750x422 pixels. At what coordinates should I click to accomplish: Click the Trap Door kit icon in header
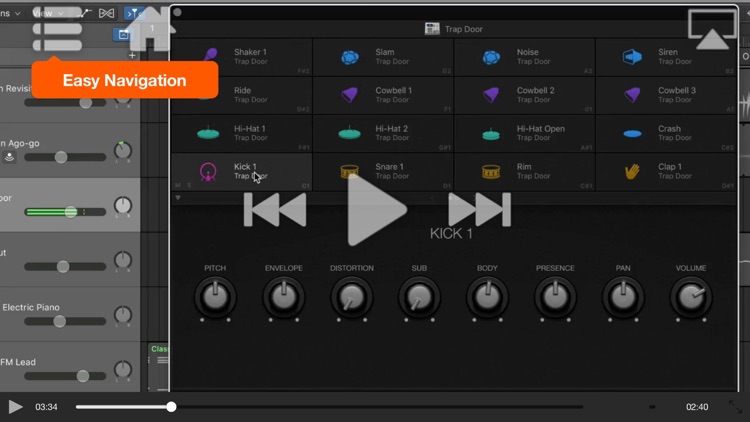coord(432,29)
